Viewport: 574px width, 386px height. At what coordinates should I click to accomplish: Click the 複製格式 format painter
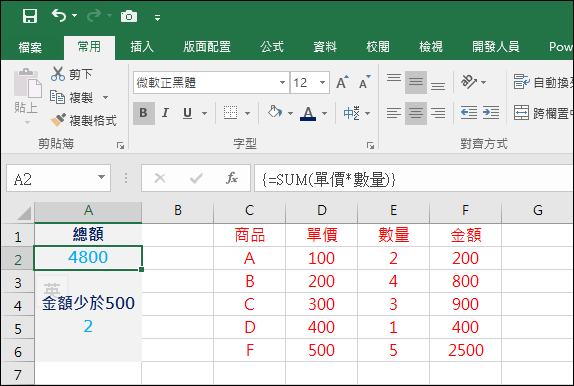tap(83, 120)
